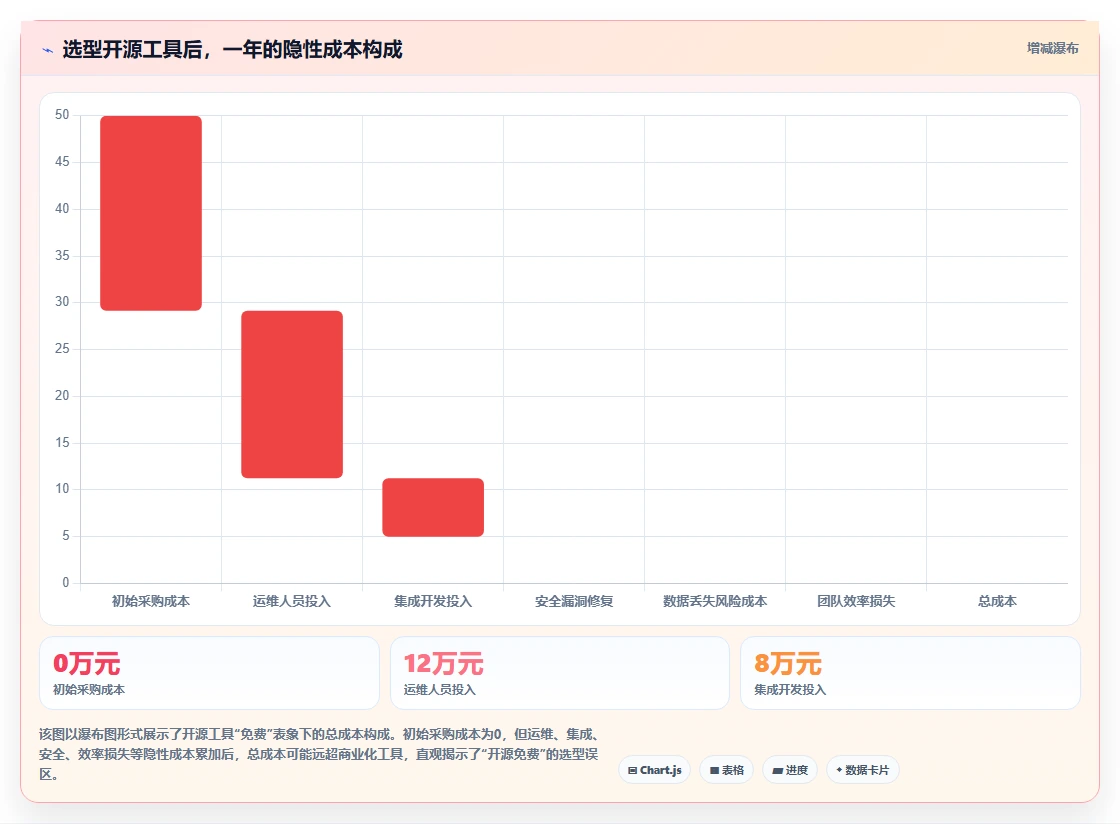This screenshot has width=1120, height=824.
Task: Click x-axis label 数据丢失风险成本
Action: pos(715,601)
